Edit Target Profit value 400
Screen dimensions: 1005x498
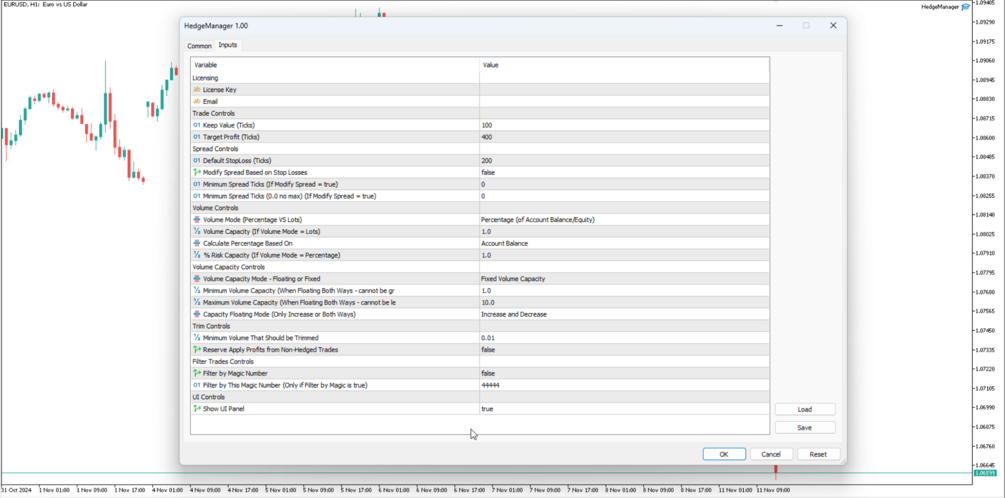tap(624, 137)
